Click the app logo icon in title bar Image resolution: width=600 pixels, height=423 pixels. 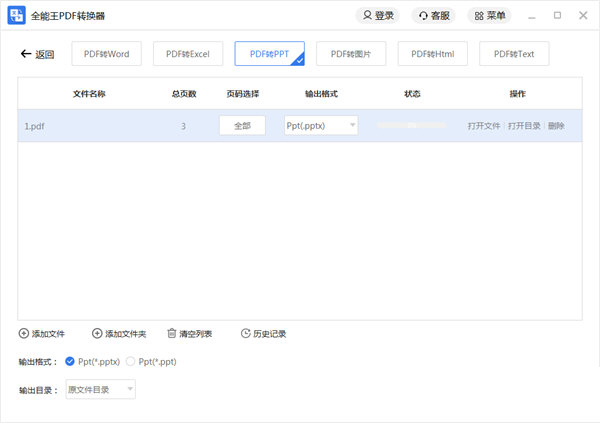pos(16,15)
